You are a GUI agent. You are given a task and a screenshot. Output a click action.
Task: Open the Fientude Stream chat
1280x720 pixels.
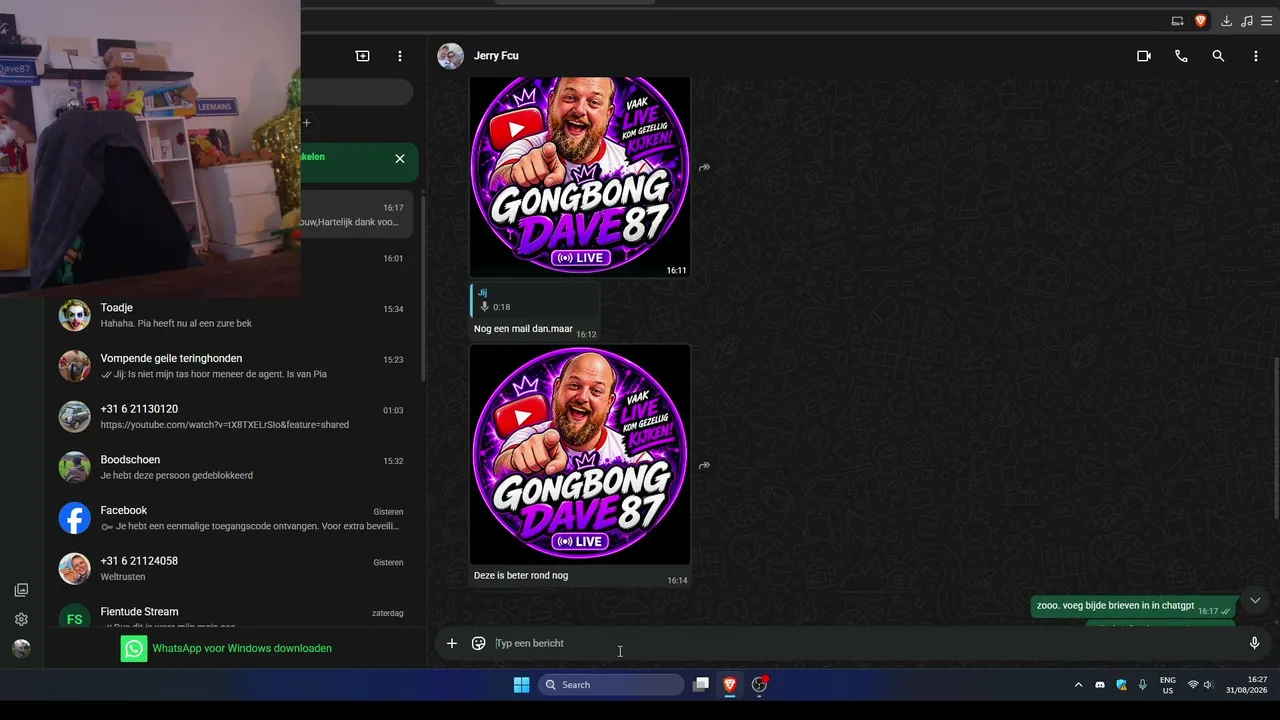click(x=236, y=614)
